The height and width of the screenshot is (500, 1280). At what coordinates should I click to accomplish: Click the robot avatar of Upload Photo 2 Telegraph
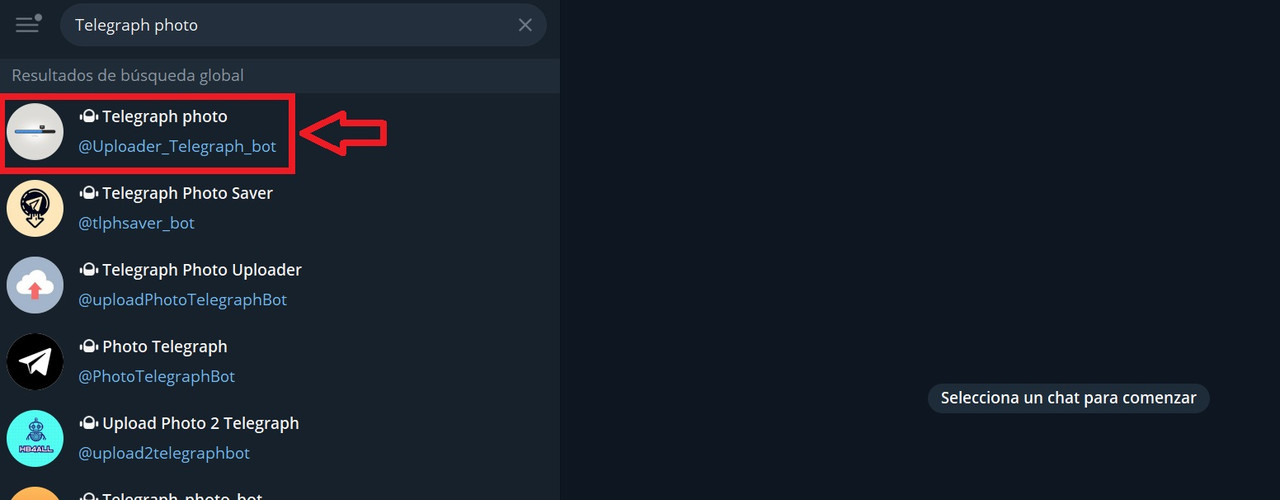[35, 438]
